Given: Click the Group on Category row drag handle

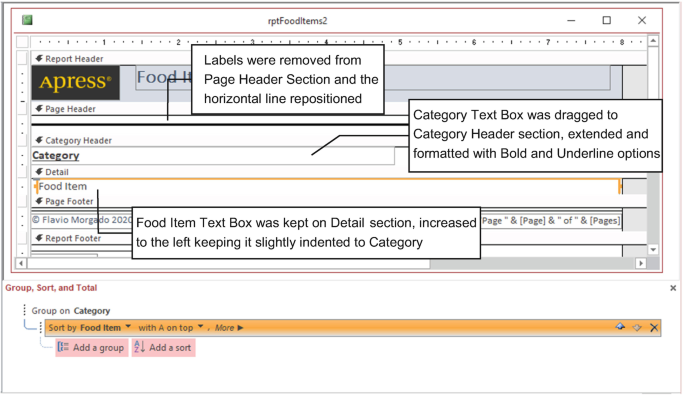Looking at the screenshot, I should point(24,310).
